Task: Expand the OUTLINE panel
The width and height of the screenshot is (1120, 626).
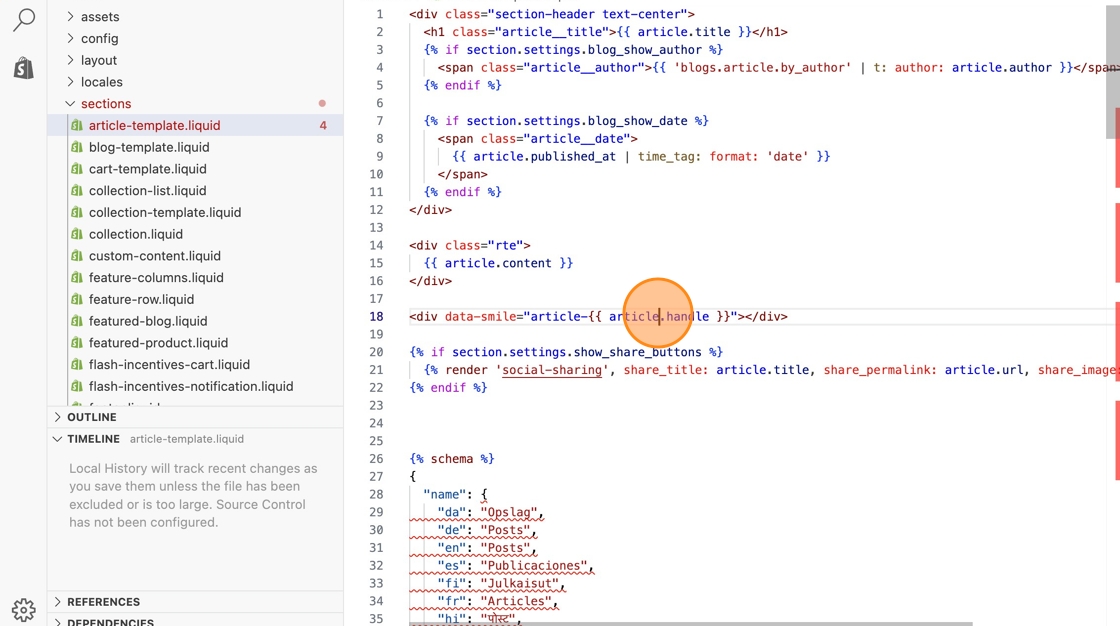Action: point(91,417)
